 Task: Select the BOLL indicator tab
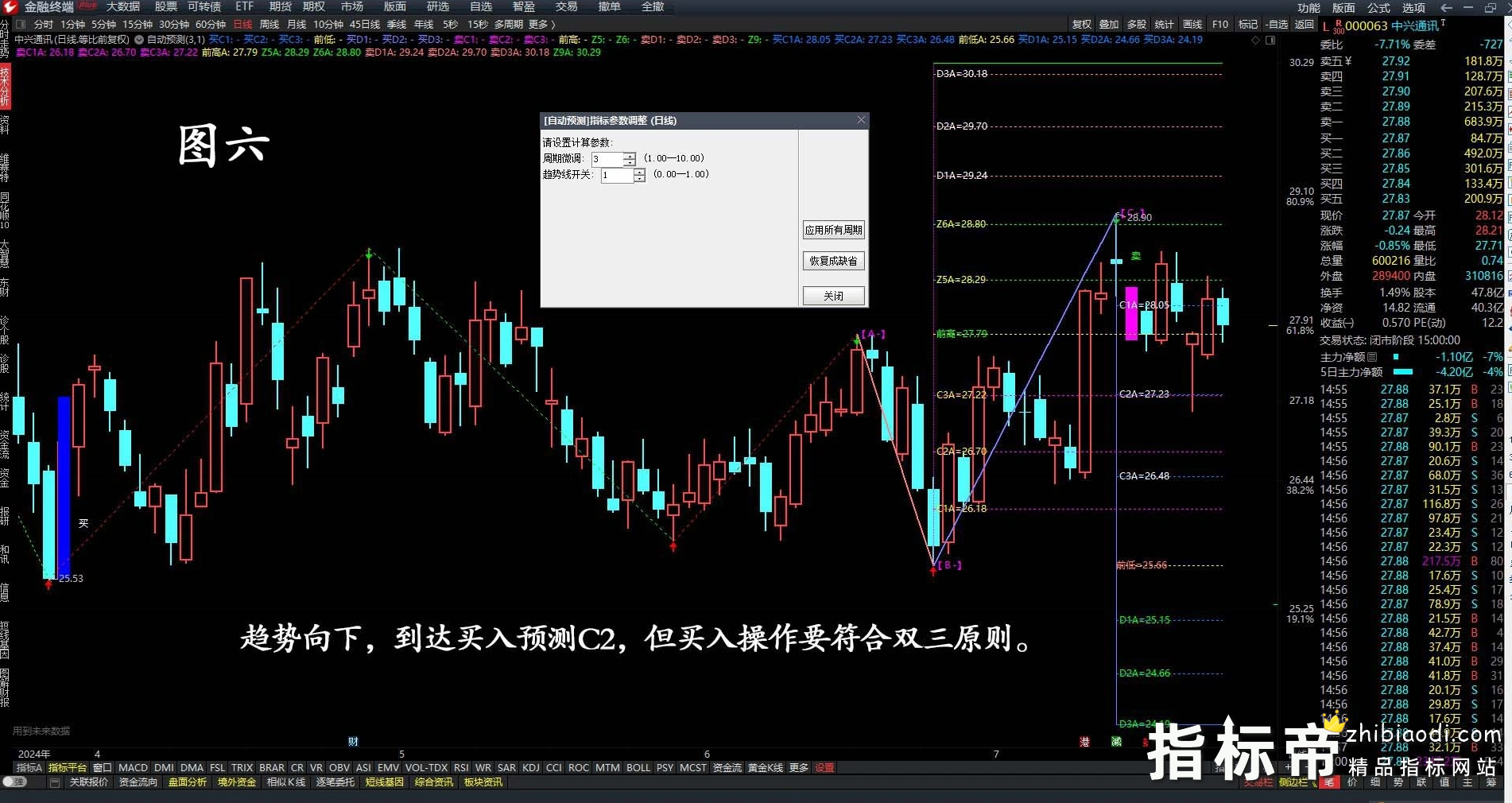point(638,768)
